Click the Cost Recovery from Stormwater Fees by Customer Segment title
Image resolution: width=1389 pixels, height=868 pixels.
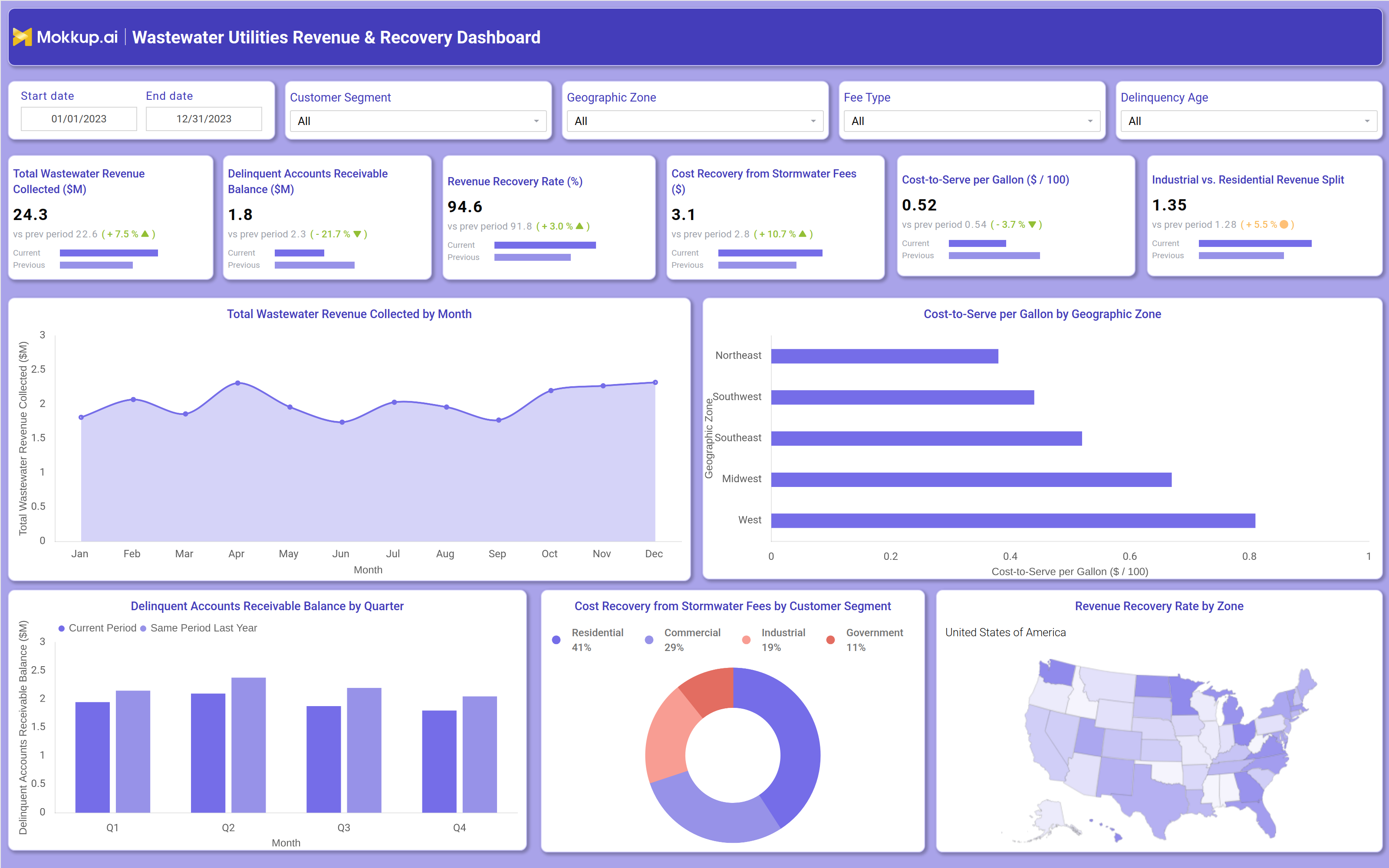coord(732,606)
